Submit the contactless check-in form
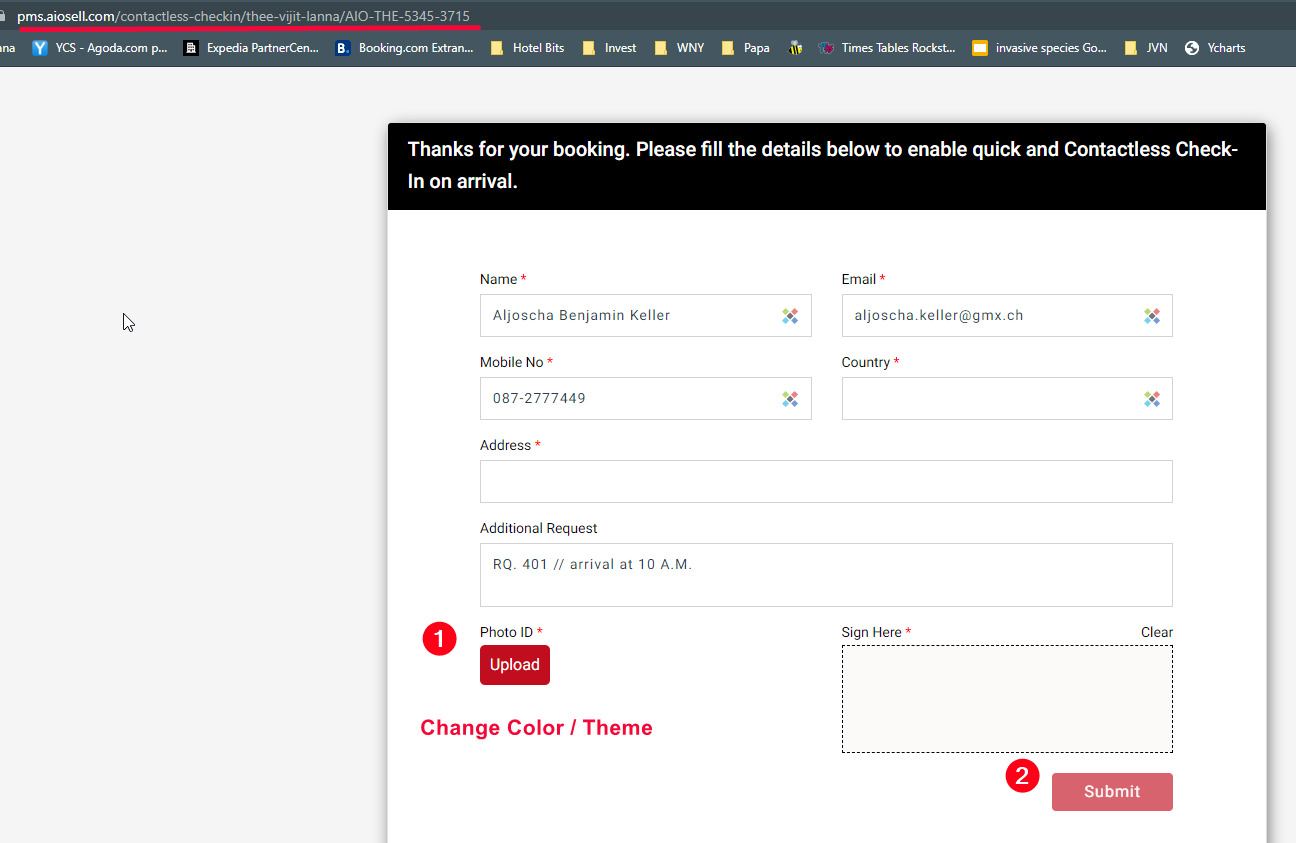 tap(1112, 792)
